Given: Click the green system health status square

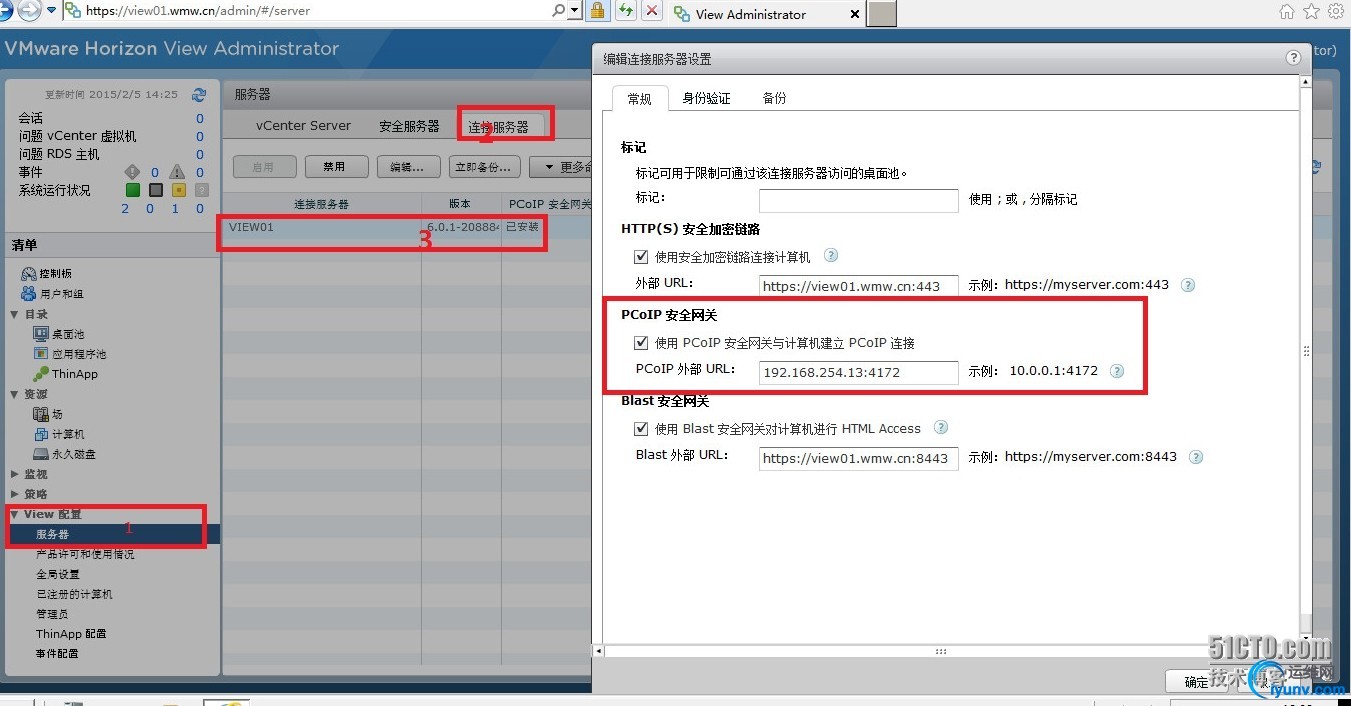Looking at the screenshot, I should pyautogui.click(x=132, y=190).
